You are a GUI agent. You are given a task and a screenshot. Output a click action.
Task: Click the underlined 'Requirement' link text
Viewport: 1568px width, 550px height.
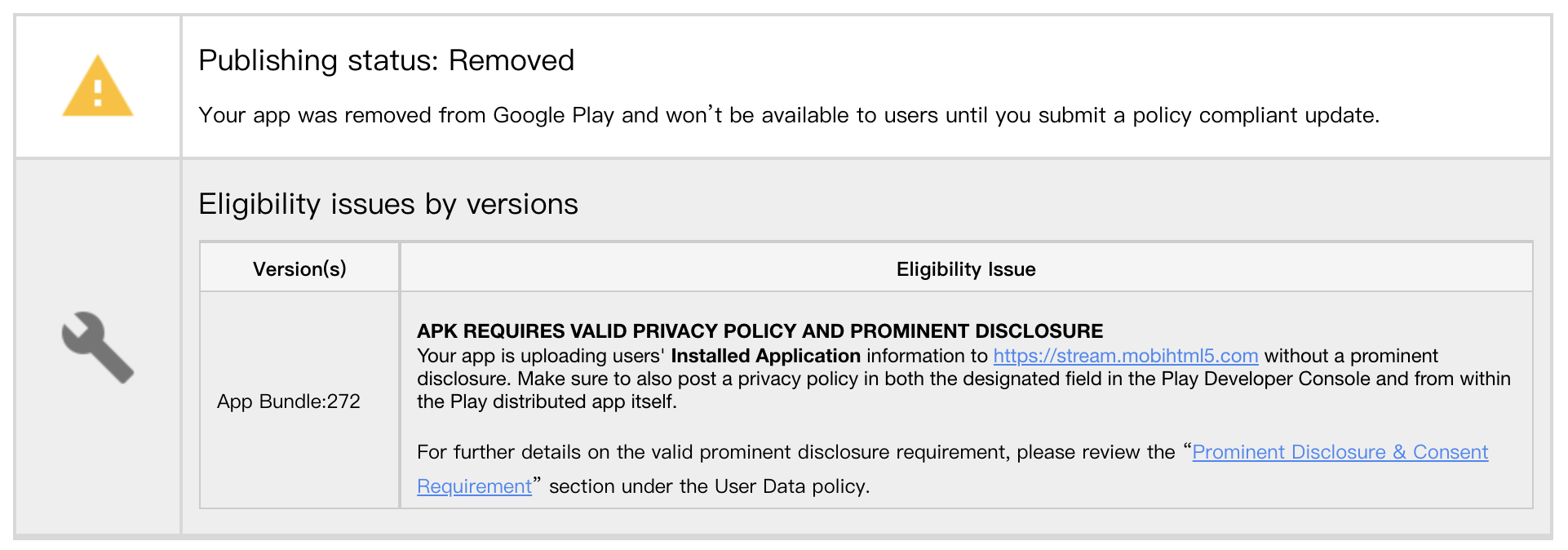coord(474,486)
